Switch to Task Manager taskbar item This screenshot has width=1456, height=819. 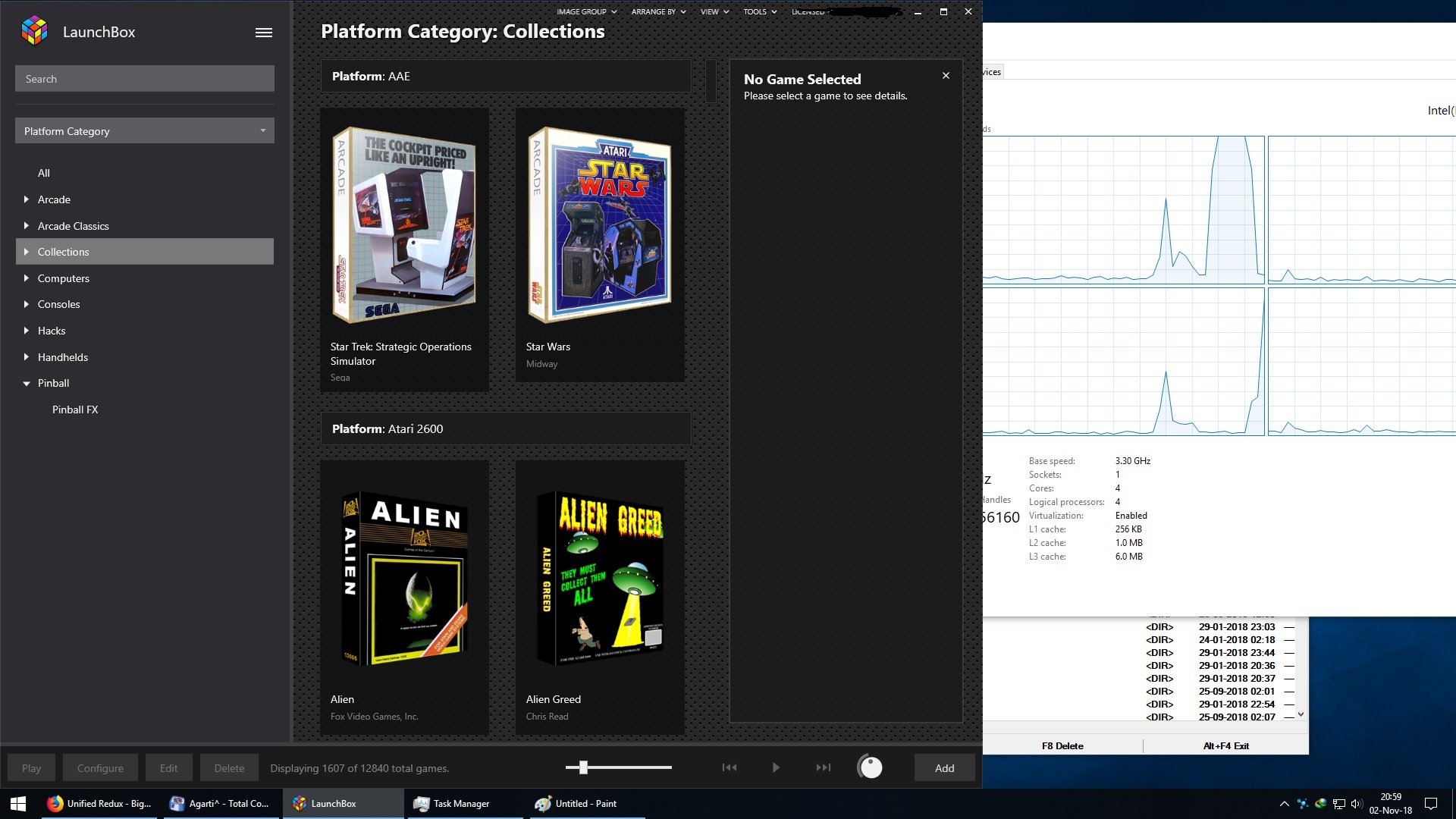tap(464, 803)
